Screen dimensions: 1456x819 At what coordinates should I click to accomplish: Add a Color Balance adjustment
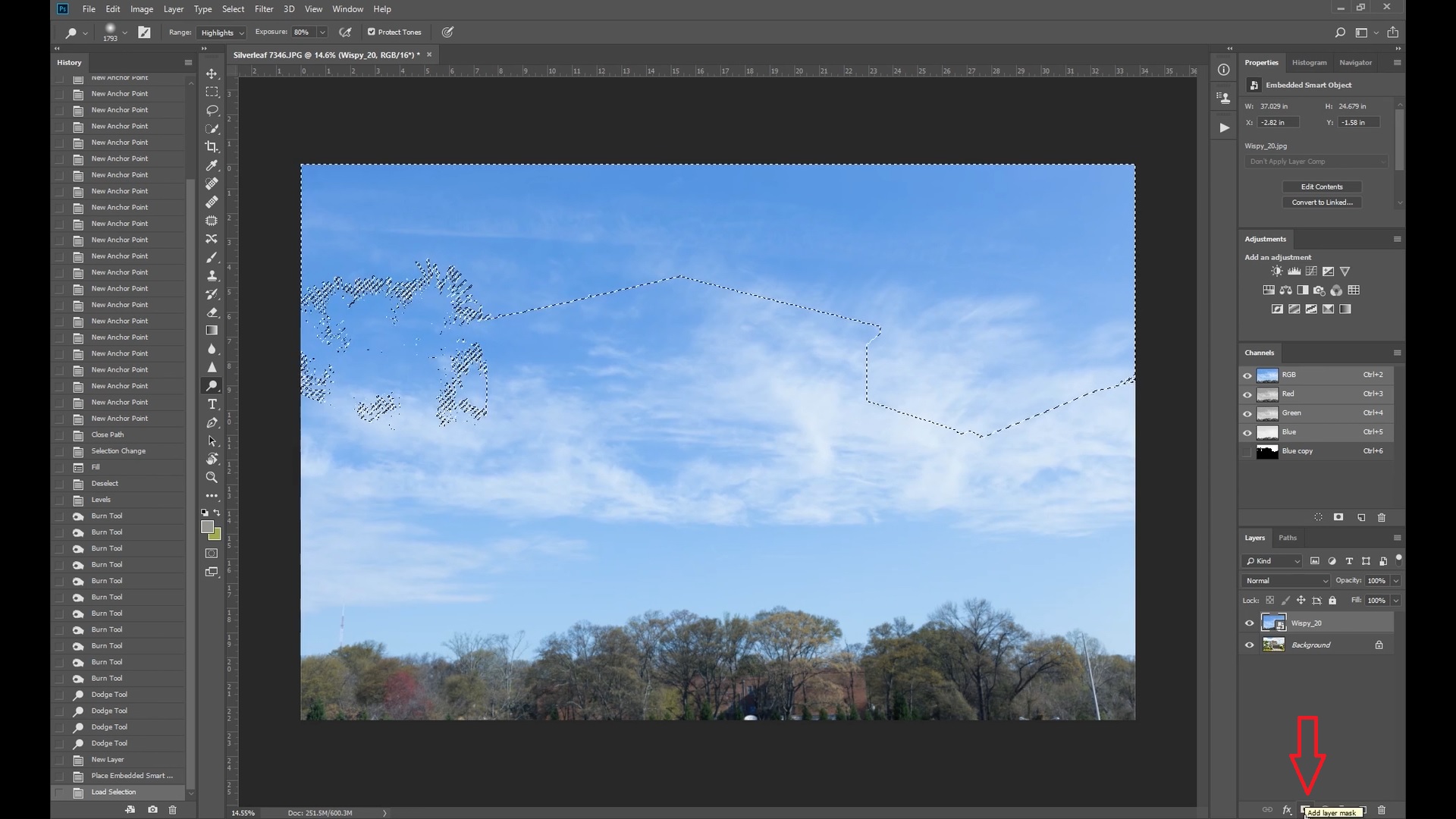coord(1285,290)
